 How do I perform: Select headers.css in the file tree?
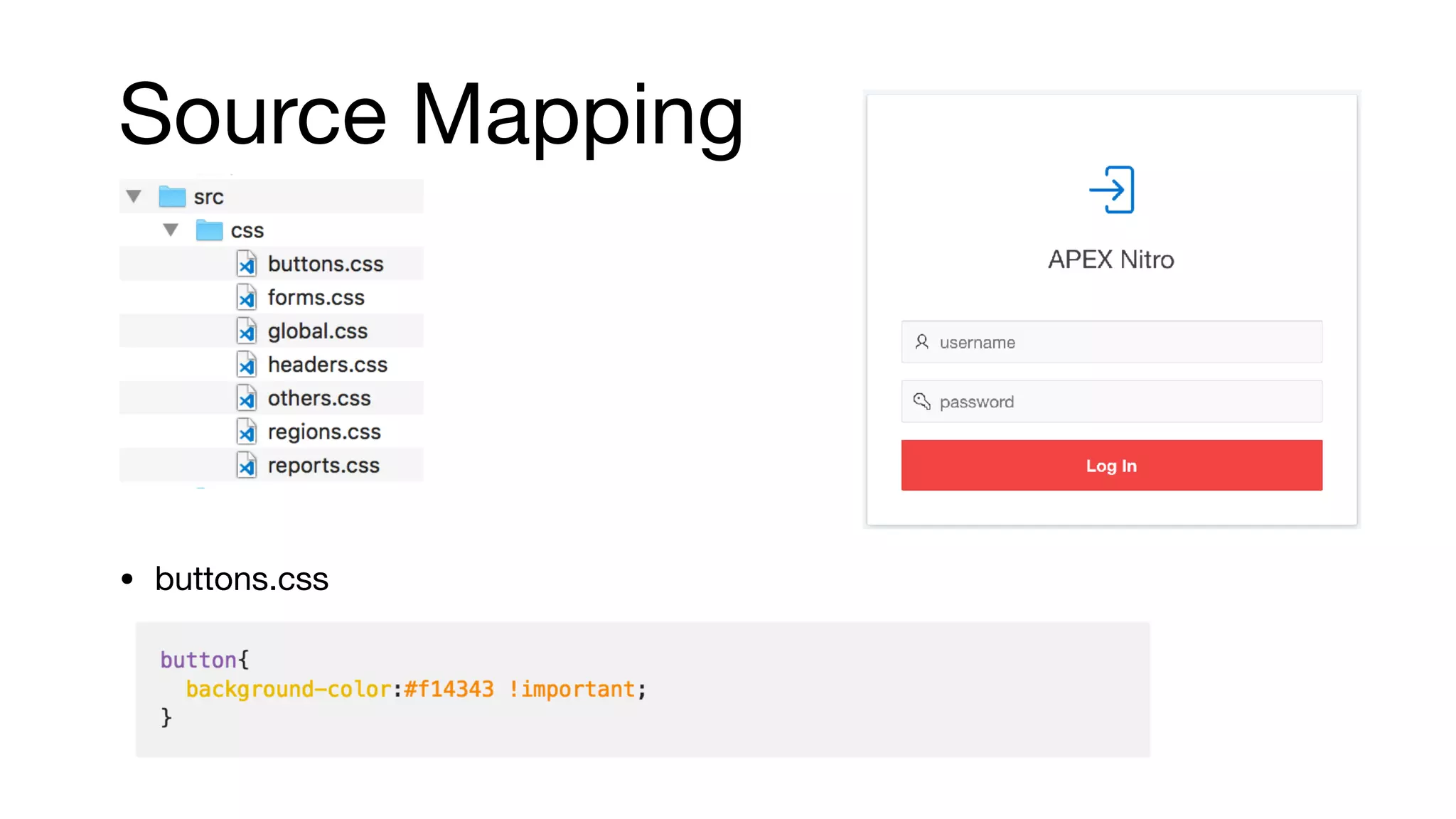point(328,364)
